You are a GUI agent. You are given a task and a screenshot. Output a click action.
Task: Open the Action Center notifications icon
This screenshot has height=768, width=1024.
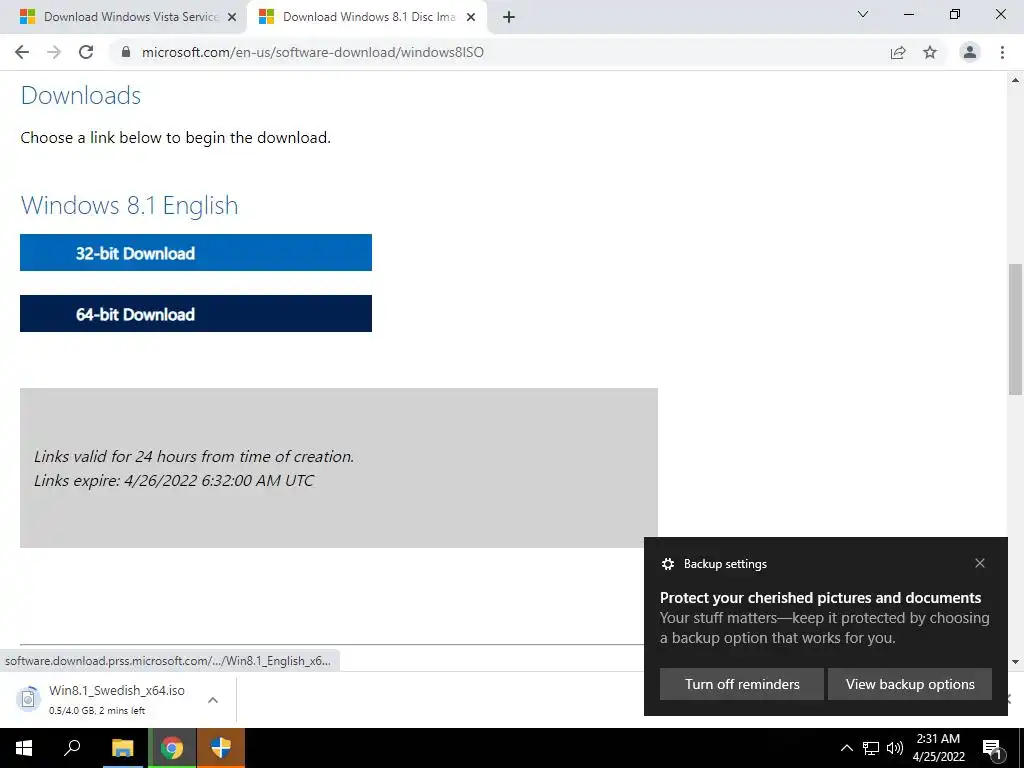click(x=993, y=749)
